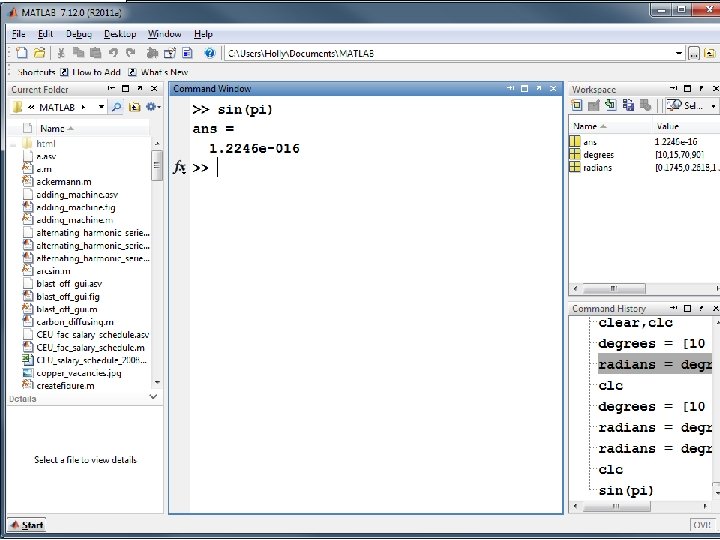Click the Paste toolbar icon

pos(96,53)
